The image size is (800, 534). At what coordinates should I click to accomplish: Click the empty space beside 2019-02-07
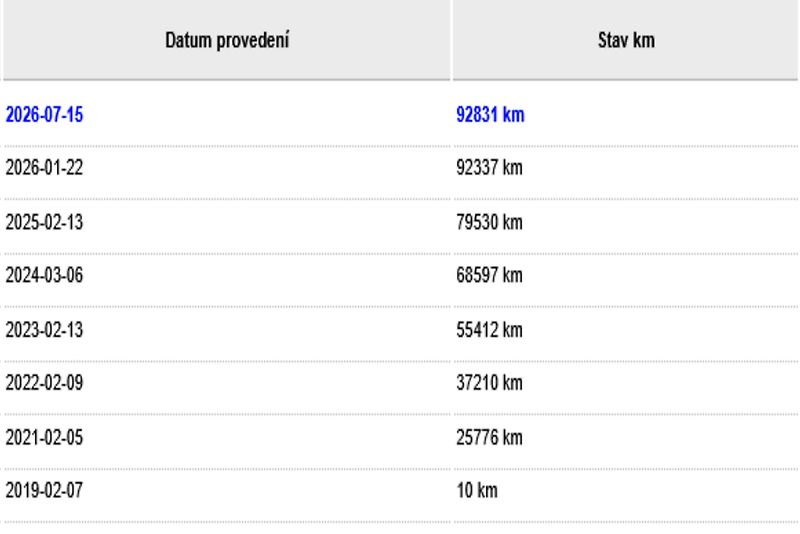tap(267, 491)
